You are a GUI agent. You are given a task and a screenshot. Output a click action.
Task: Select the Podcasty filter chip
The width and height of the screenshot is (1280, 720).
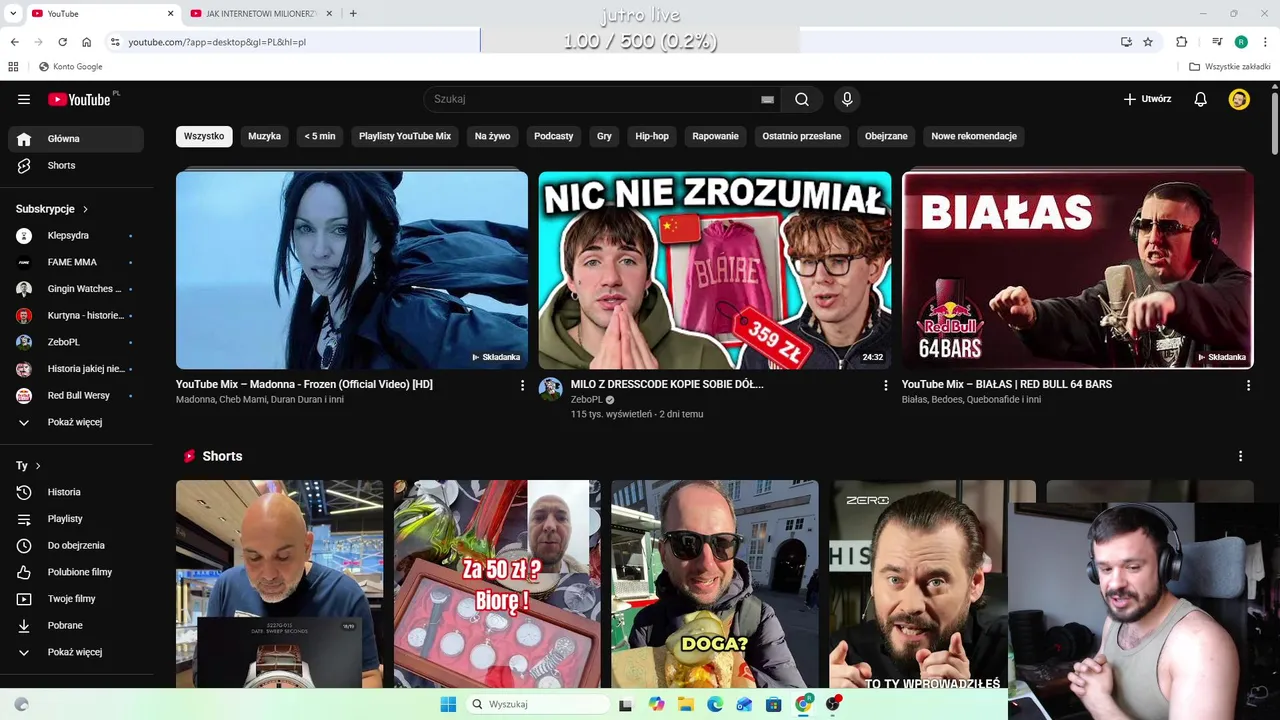(554, 136)
